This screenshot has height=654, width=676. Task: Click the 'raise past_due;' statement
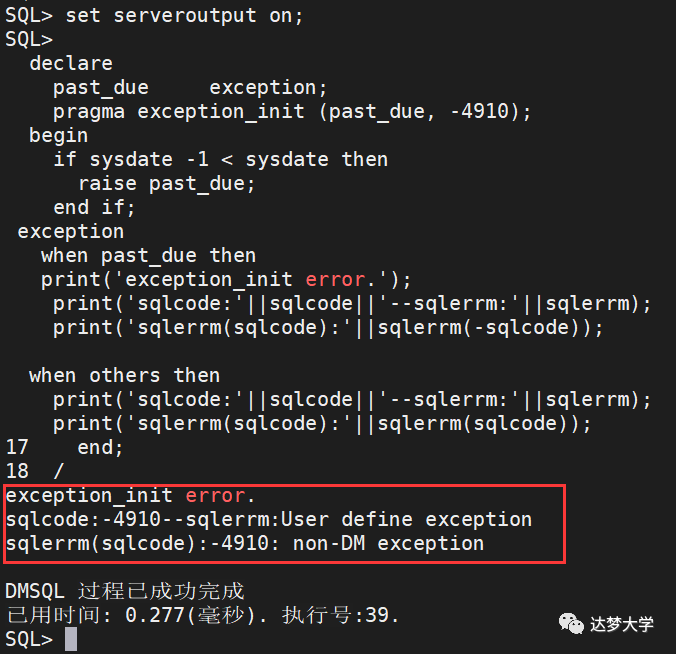(167, 183)
